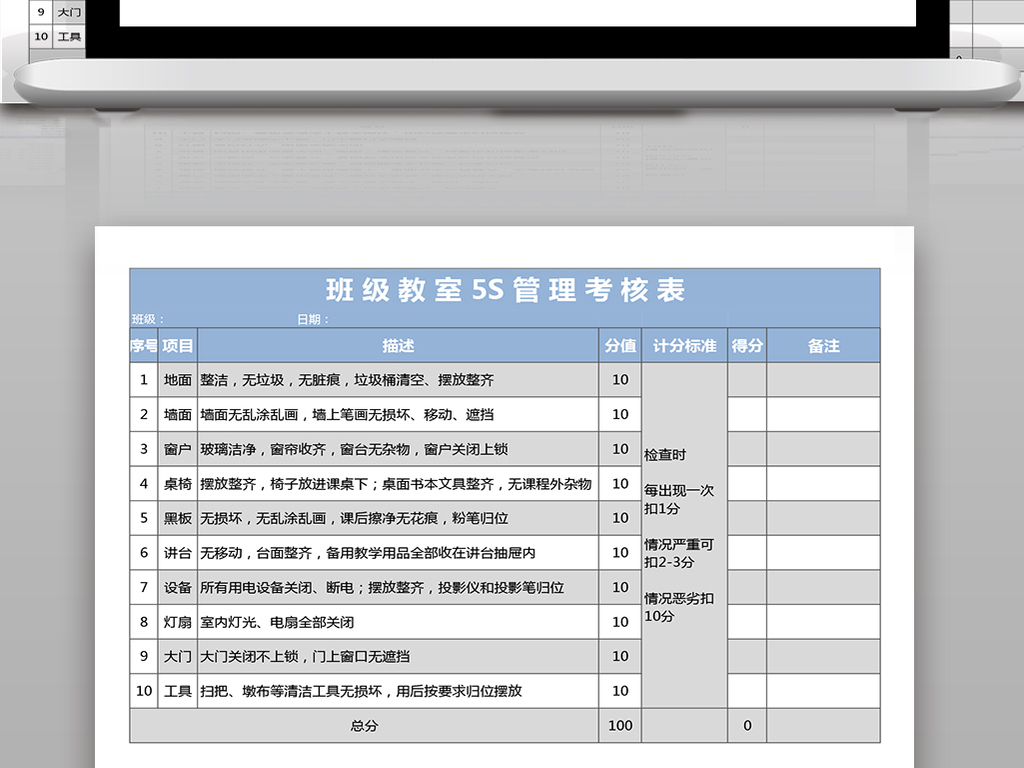The height and width of the screenshot is (768, 1024).
Task: Select row 10 工具 in the top spreadsheet
Action: [67, 36]
